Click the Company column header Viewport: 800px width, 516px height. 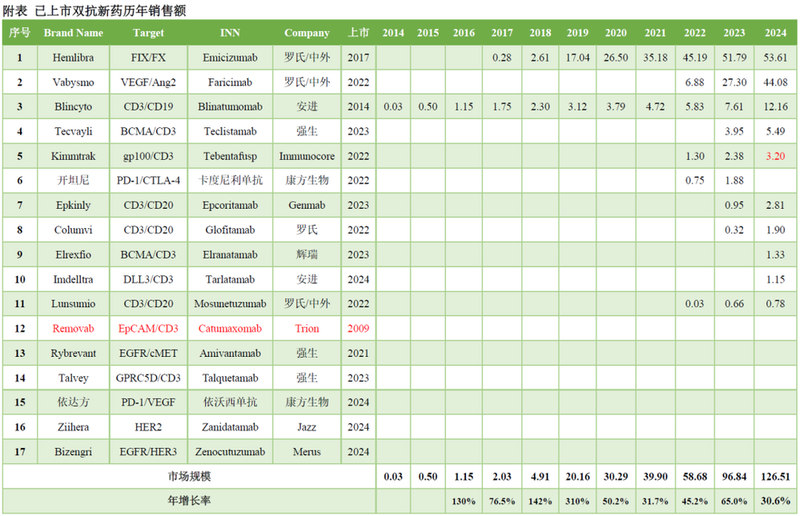point(307,33)
